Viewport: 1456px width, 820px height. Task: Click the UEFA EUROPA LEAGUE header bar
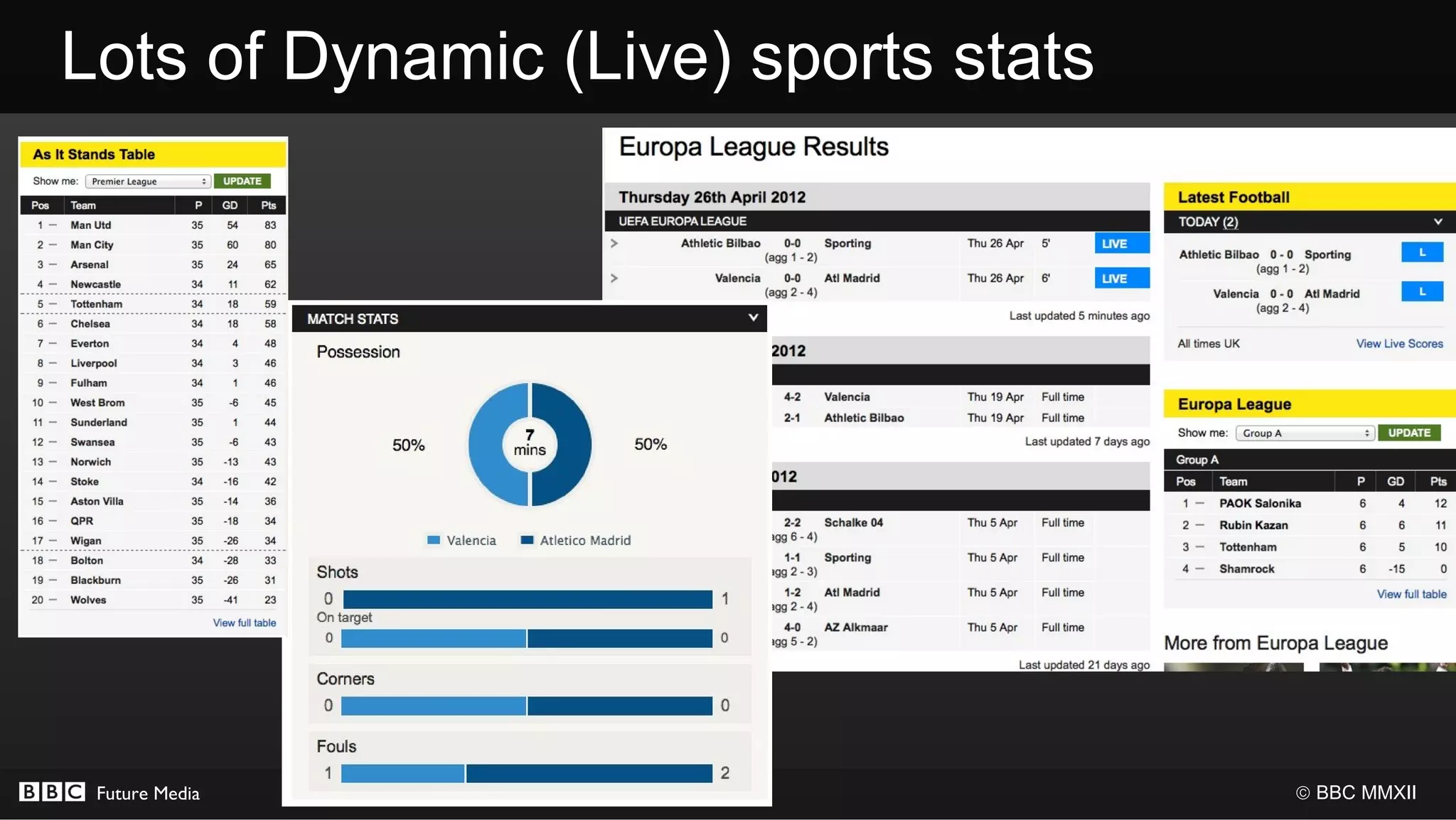tap(877, 221)
